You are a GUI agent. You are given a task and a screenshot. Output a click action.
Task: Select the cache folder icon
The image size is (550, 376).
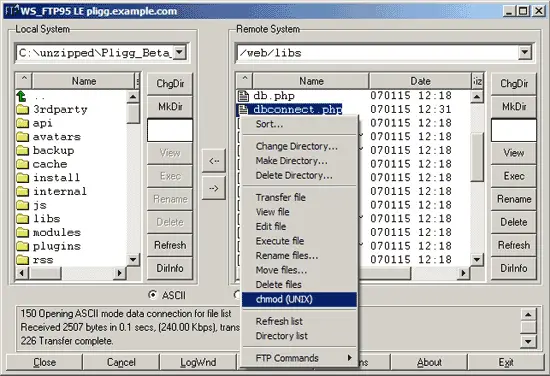tap(22, 164)
